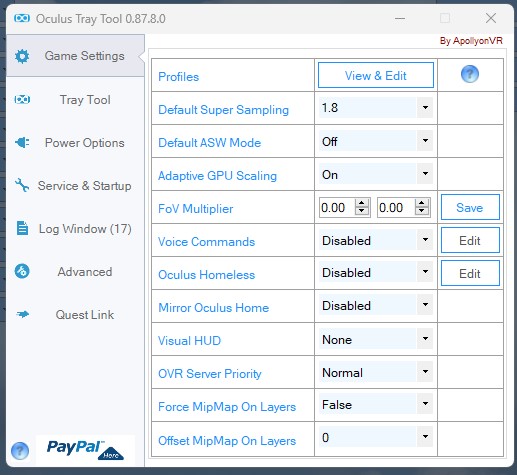Viewport: 517px width, 475px height.
Task: Save the FoV Multiplier values
Action: coord(470,207)
